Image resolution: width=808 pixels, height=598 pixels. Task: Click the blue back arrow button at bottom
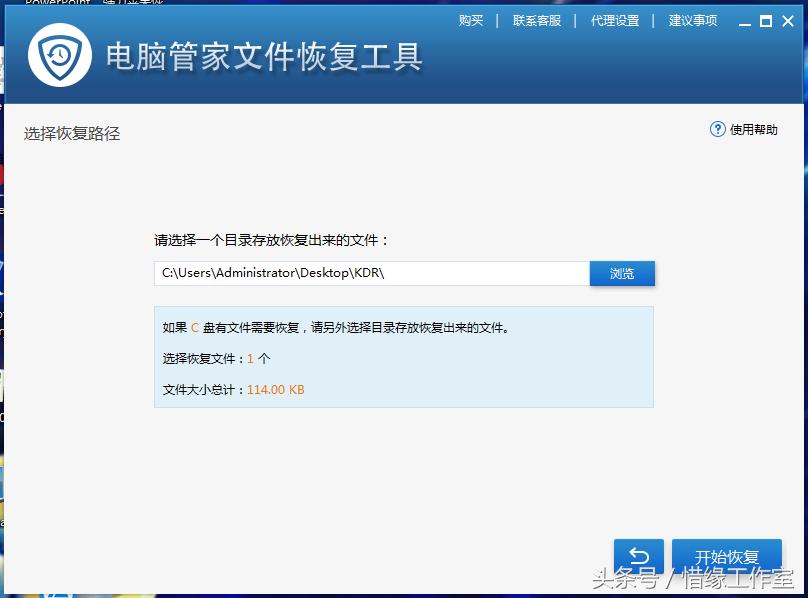click(x=638, y=556)
